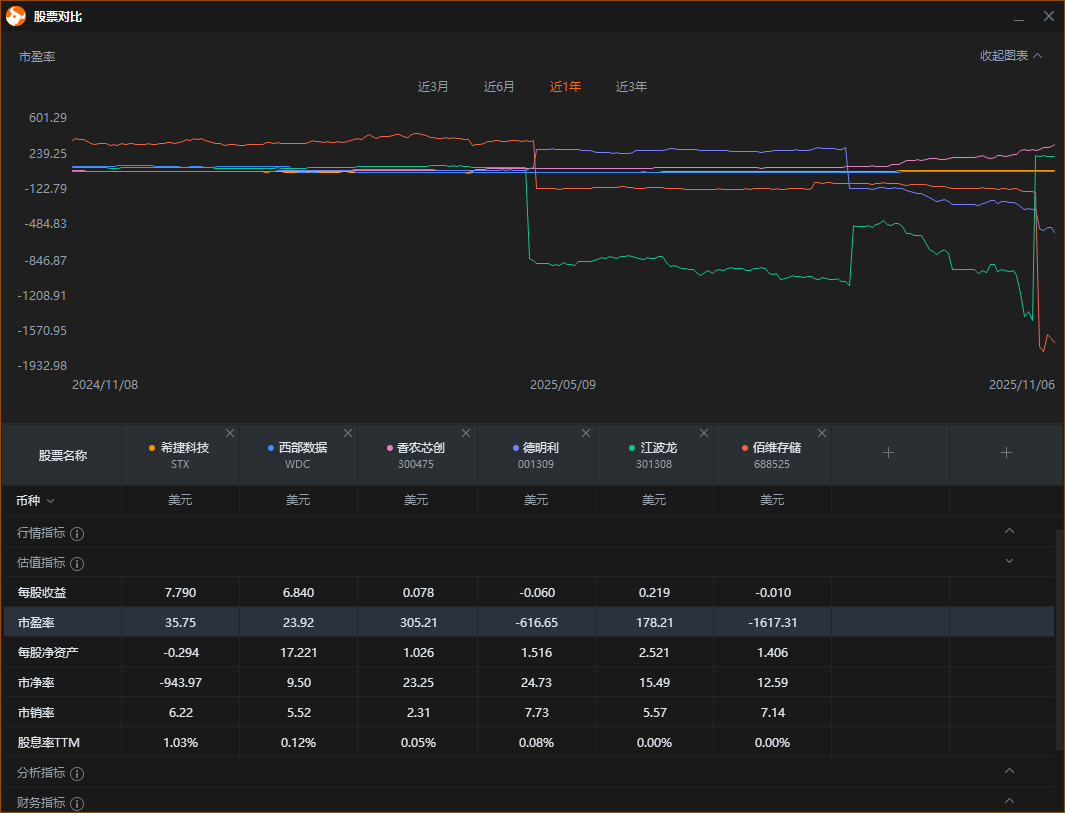Remove 佰维存储 688525 from comparison
Image resolution: width=1065 pixels, height=813 pixels.
[x=822, y=433]
